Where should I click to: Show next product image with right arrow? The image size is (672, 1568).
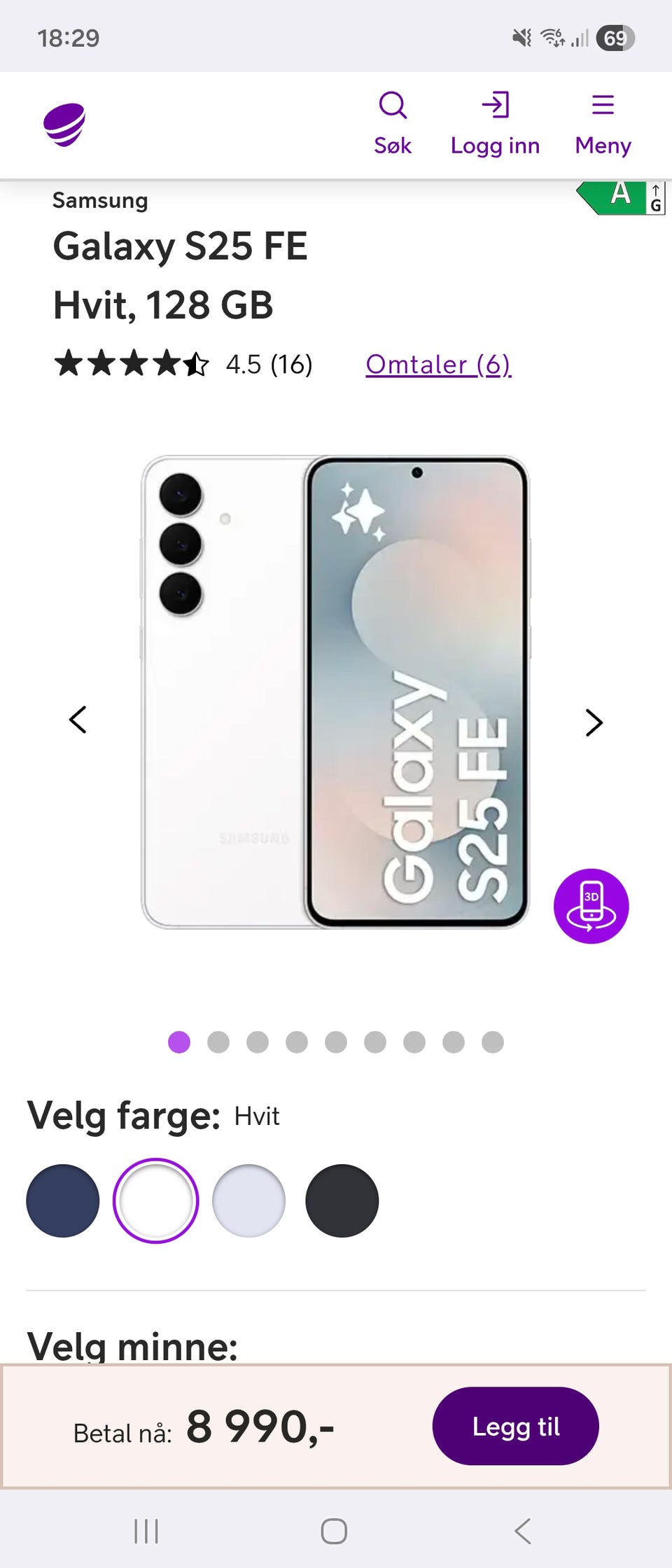pos(594,722)
